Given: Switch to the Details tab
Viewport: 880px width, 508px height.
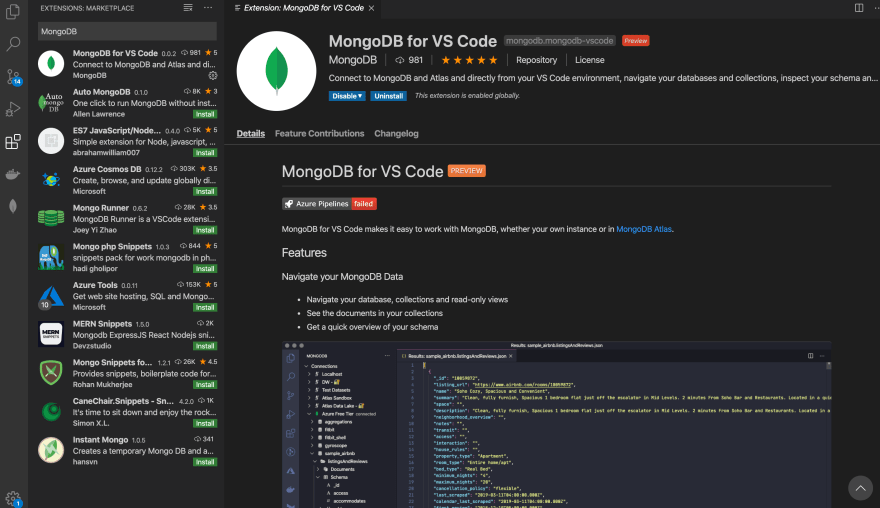Looking at the screenshot, I should [x=250, y=134].
